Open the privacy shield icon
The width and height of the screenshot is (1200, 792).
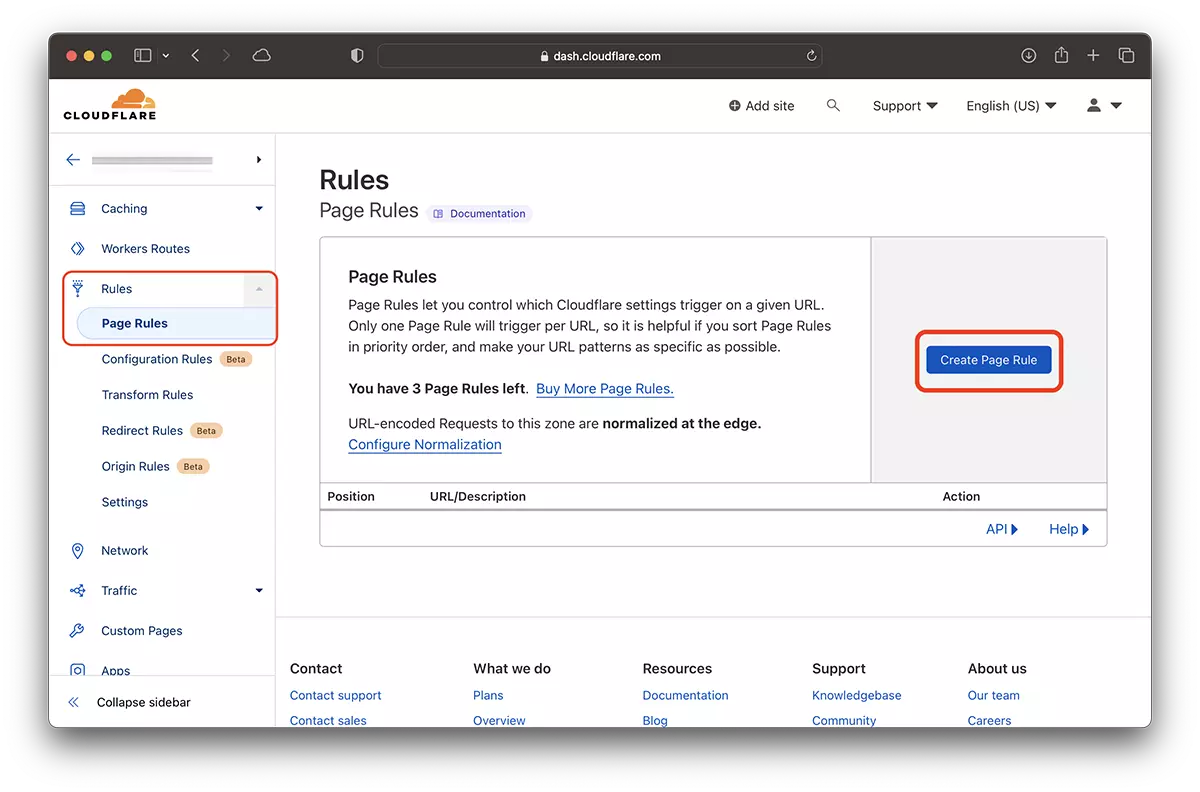tap(357, 56)
